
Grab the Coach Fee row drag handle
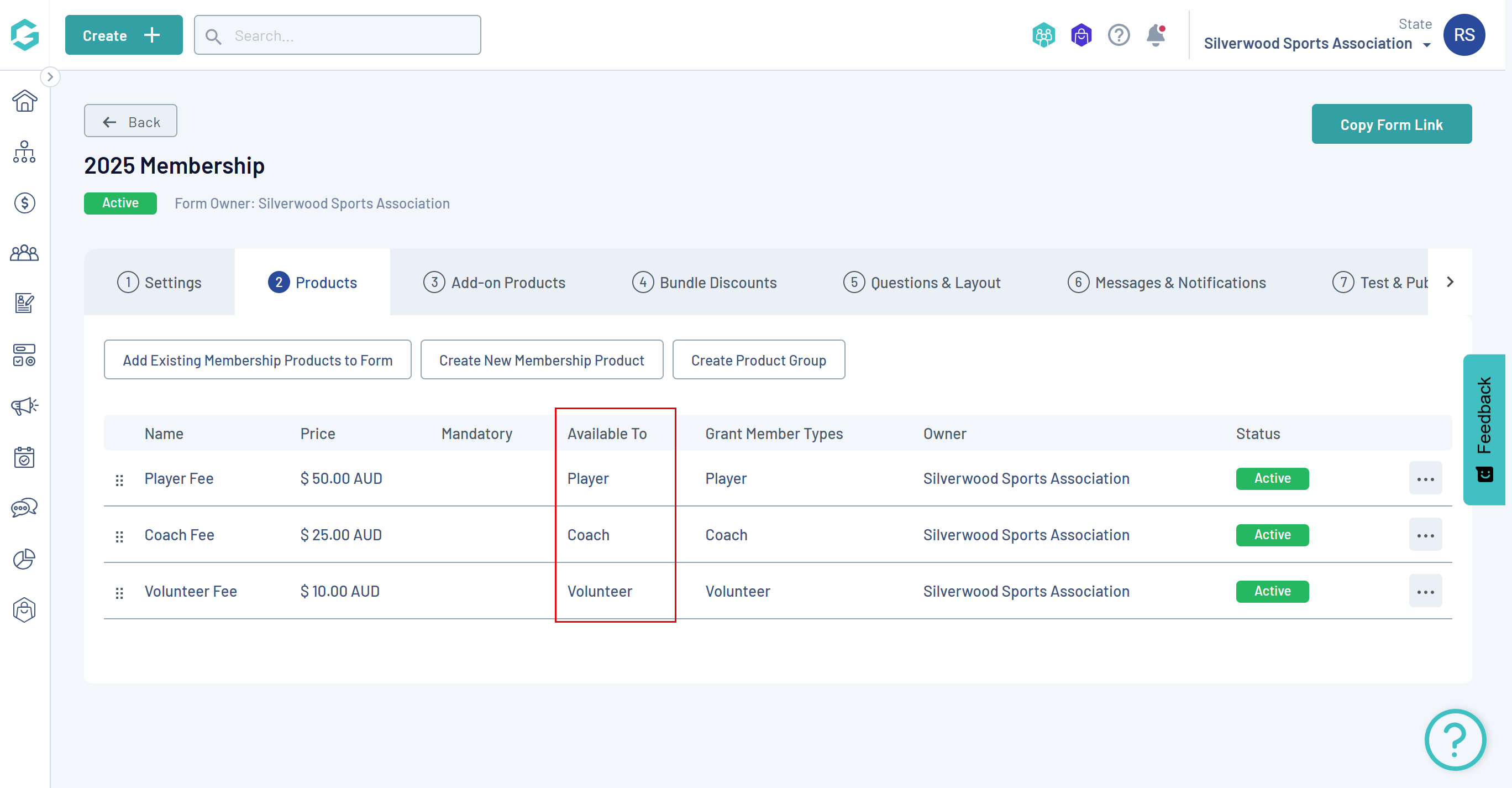(119, 535)
